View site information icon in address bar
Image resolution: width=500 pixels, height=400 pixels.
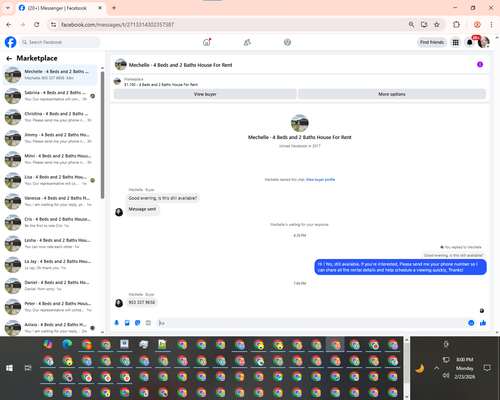53,25
